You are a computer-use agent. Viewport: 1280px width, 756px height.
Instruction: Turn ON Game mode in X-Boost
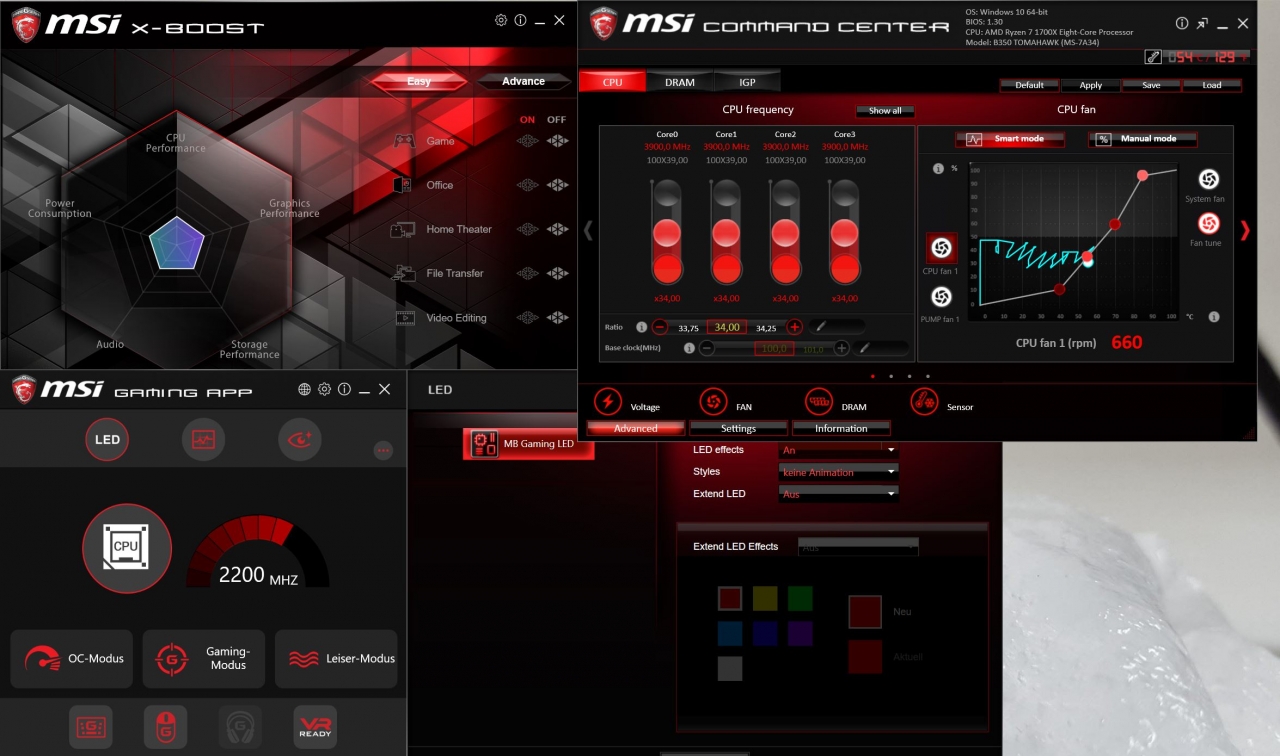point(527,141)
